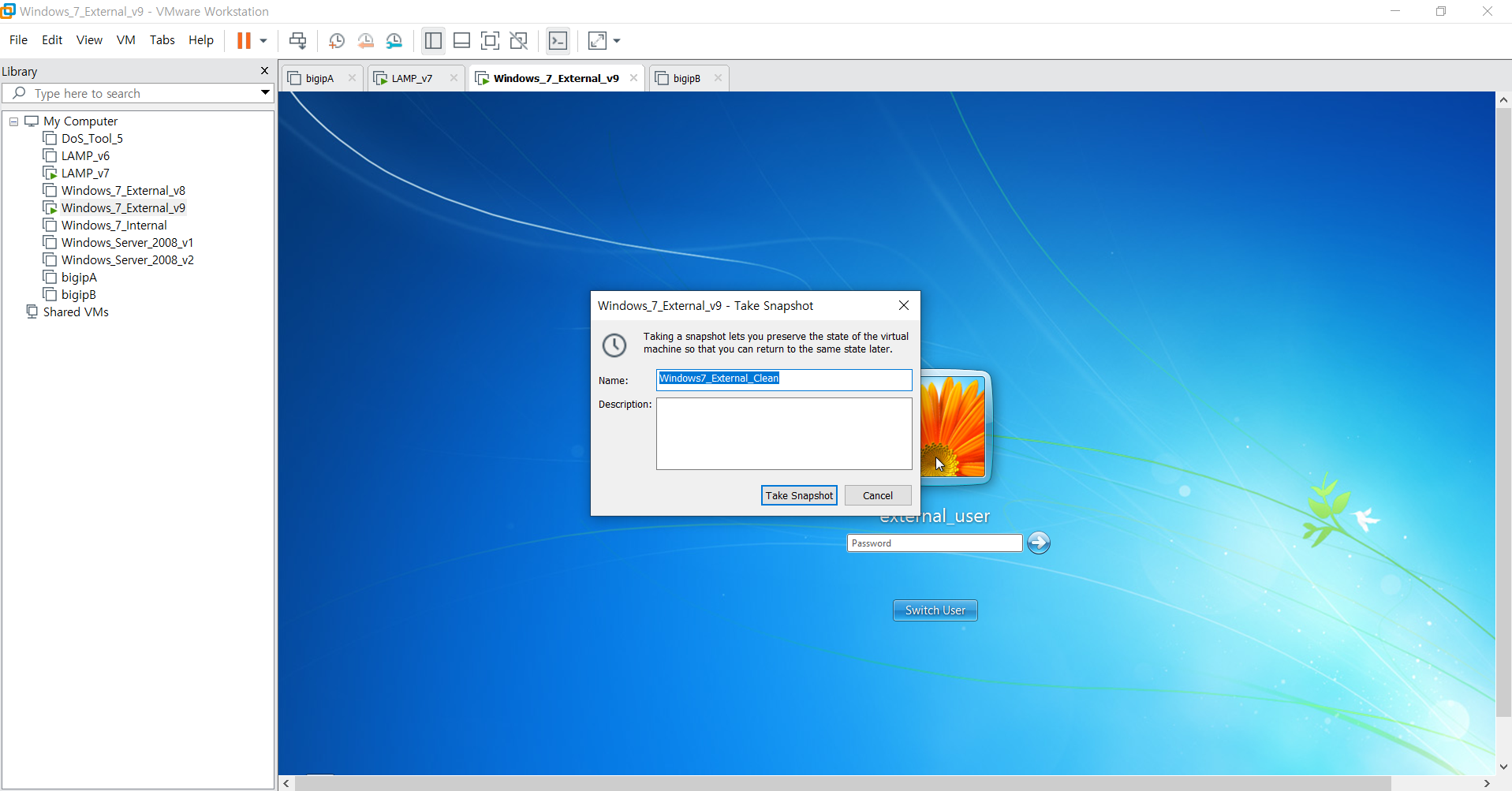
Task: Open the library search filter dropdown
Action: tap(266, 93)
